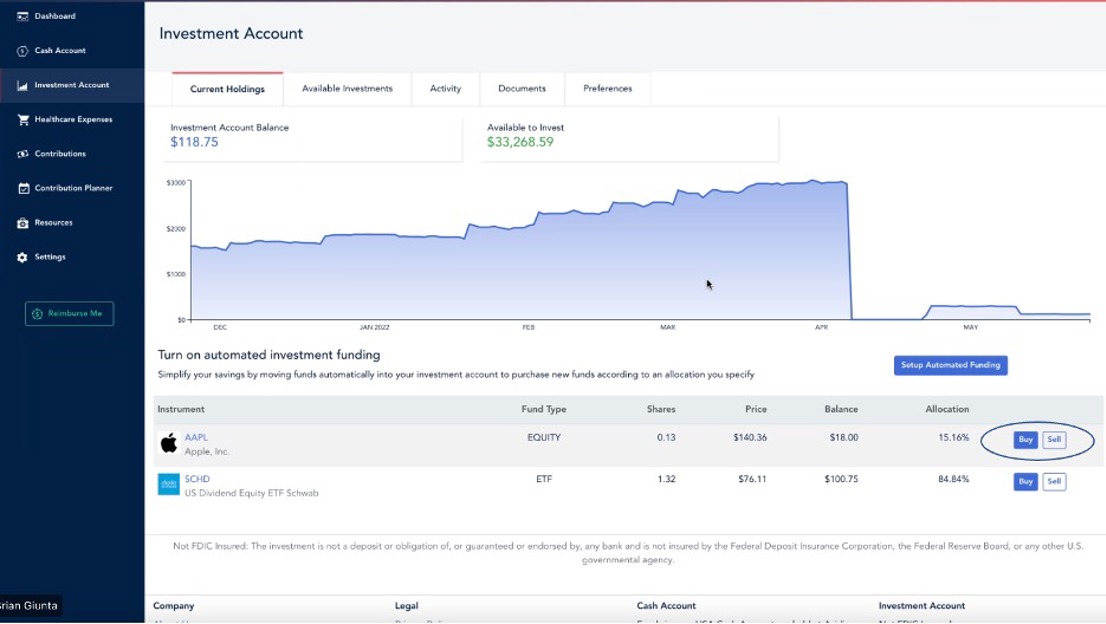Screen dimensions: 1106x624
Task: Go to the Documents tab
Action: point(522,89)
